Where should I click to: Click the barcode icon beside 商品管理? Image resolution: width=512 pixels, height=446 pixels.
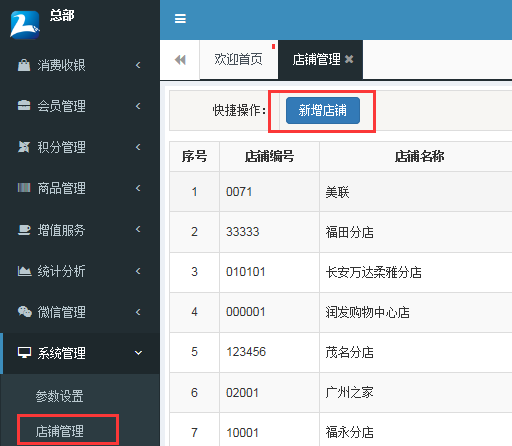(24, 188)
